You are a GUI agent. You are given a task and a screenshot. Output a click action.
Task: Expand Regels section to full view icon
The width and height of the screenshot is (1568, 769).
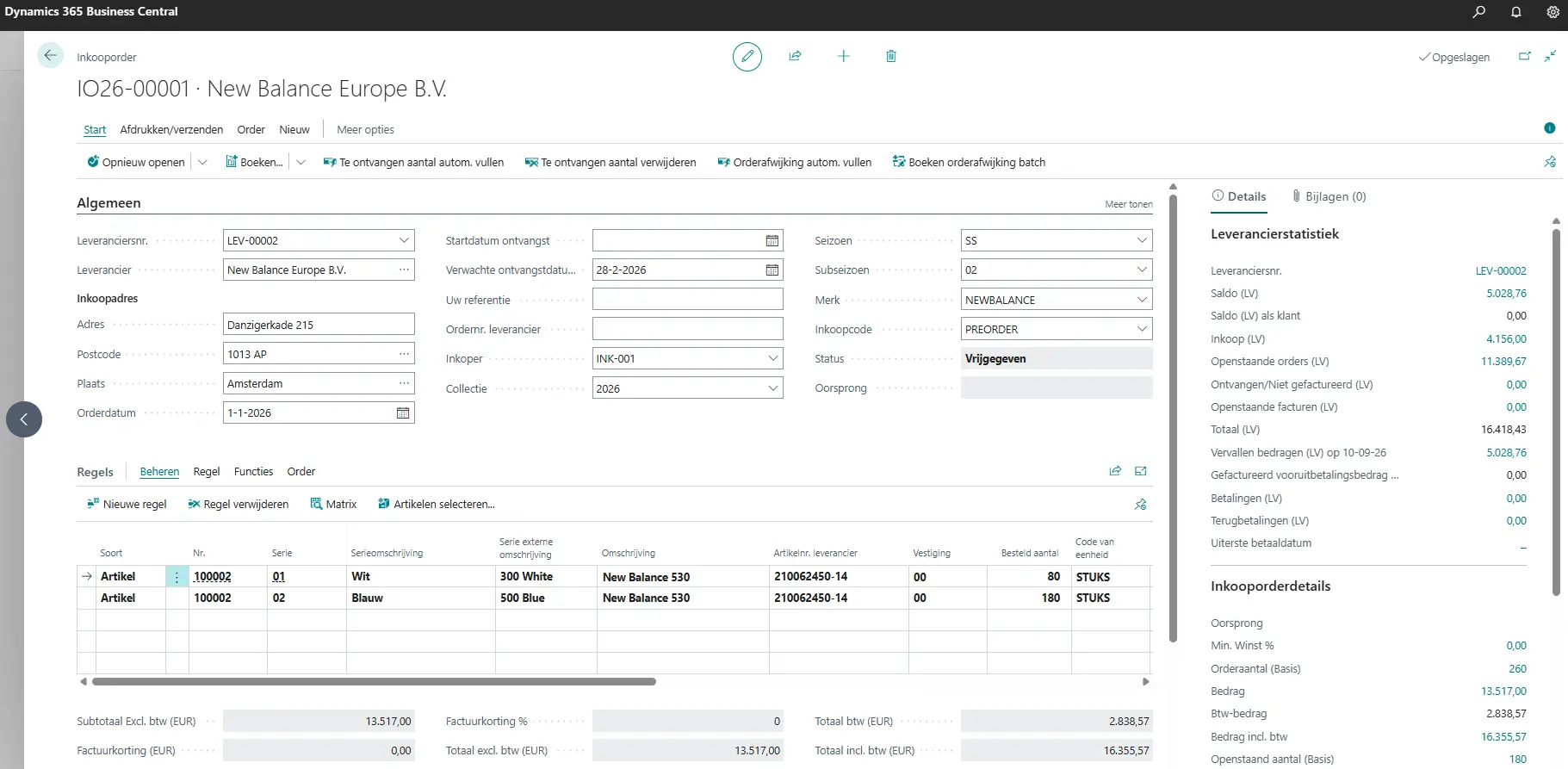coord(1141,471)
